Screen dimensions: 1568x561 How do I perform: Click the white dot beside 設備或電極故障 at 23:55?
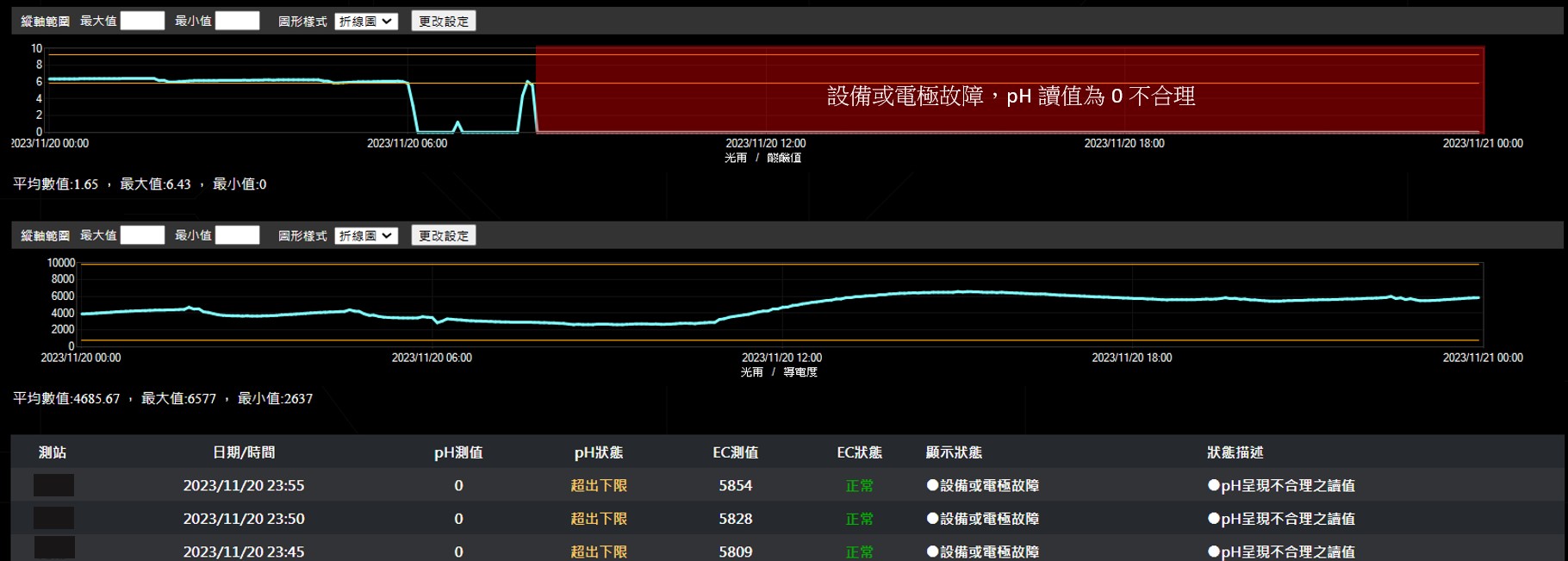pyautogui.click(x=932, y=485)
